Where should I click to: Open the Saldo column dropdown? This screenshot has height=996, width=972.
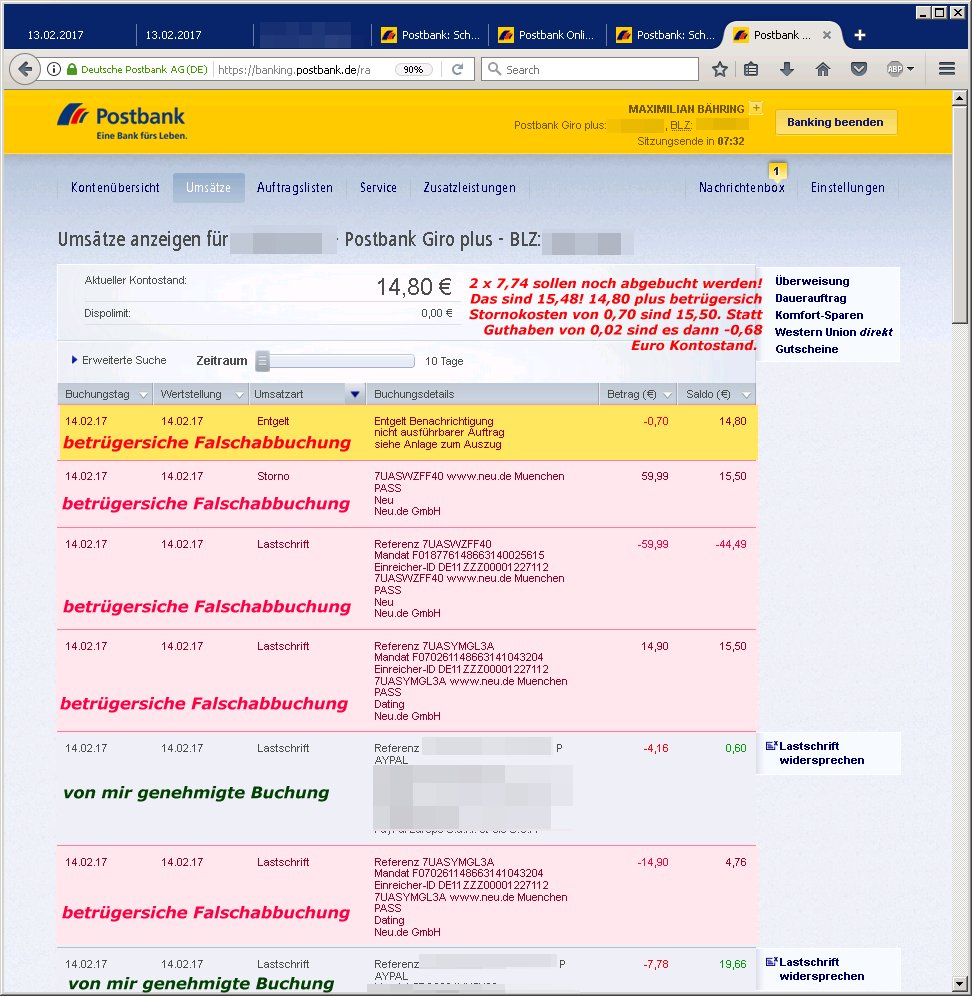746,394
